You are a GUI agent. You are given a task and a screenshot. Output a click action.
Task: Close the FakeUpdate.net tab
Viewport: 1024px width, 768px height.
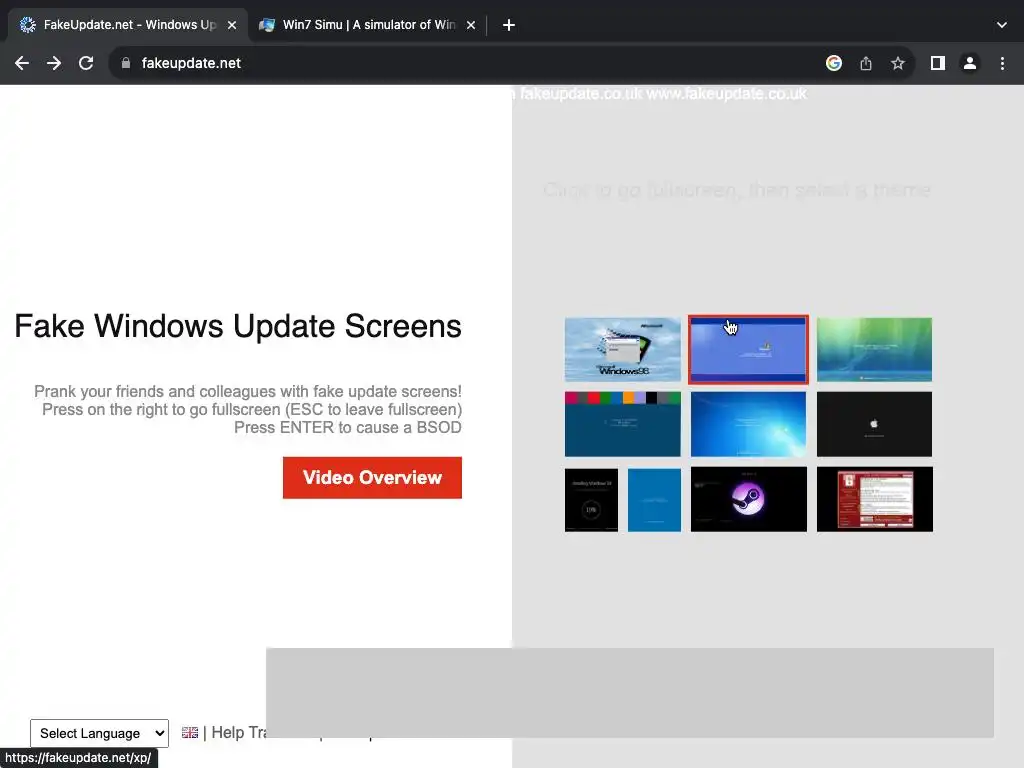pyautogui.click(x=232, y=25)
